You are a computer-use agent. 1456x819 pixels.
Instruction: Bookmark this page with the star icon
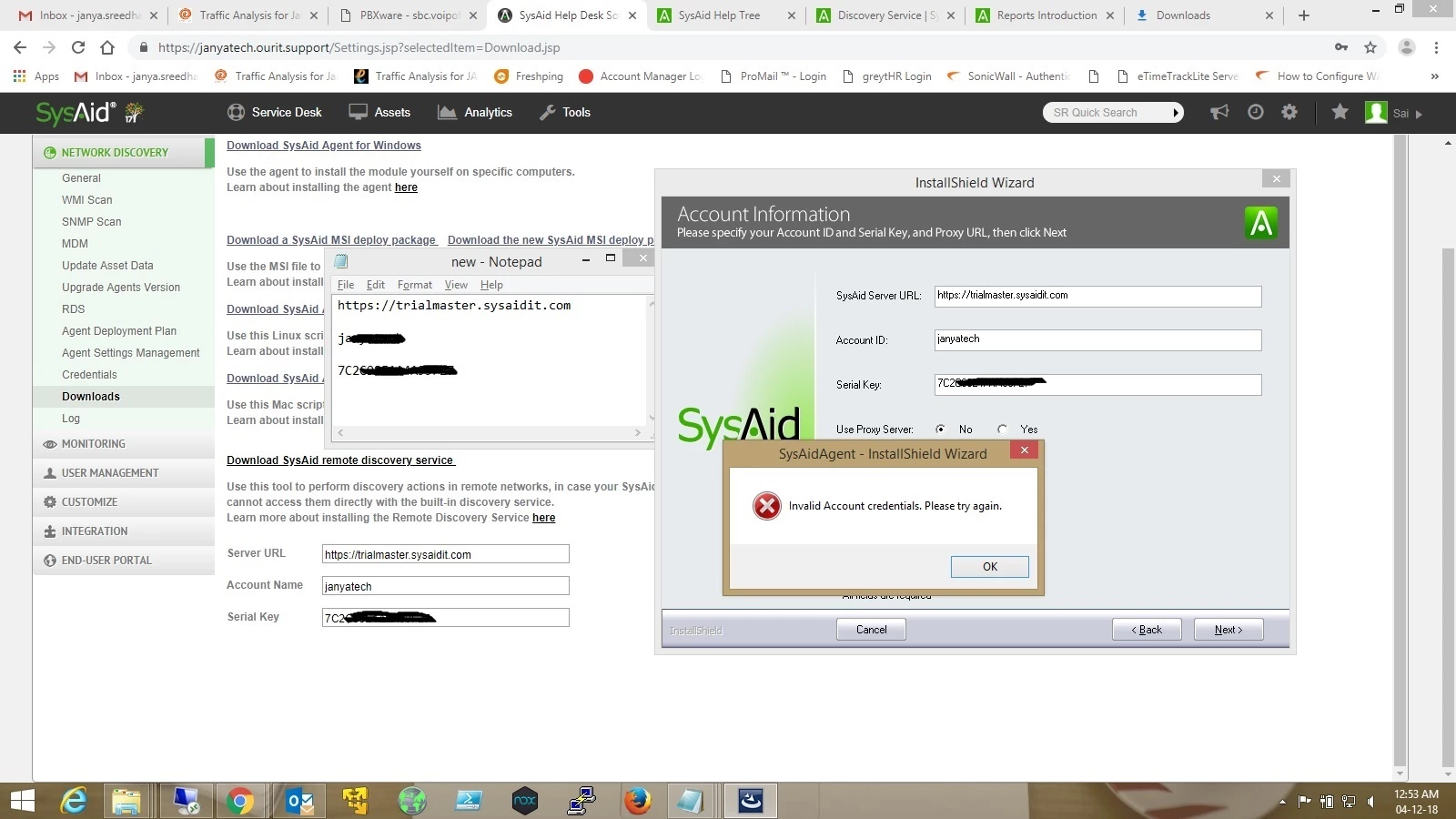coord(1370,47)
